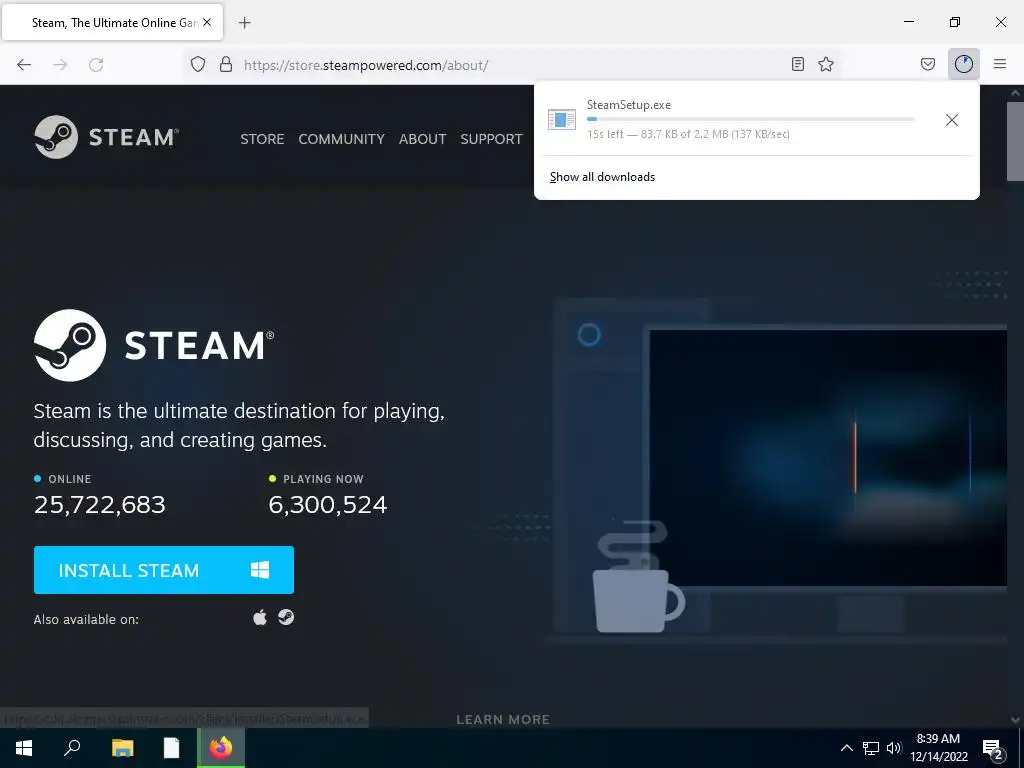Click Show all downloads
This screenshot has height=768, width=1024.
(x=602, y=177)
